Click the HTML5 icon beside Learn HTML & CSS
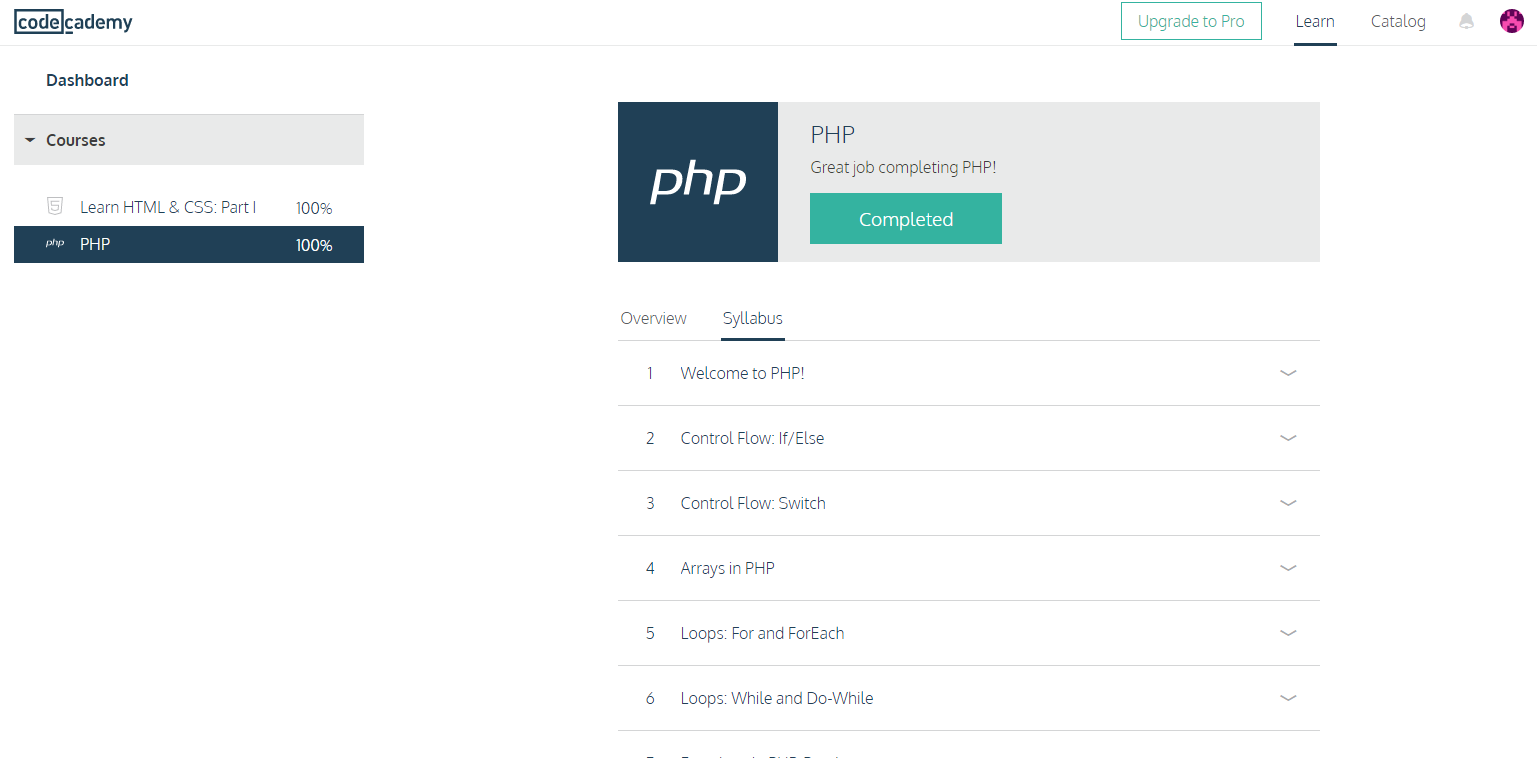The height and width of the screenshot is (758, 1537). [x=55, y=207]
